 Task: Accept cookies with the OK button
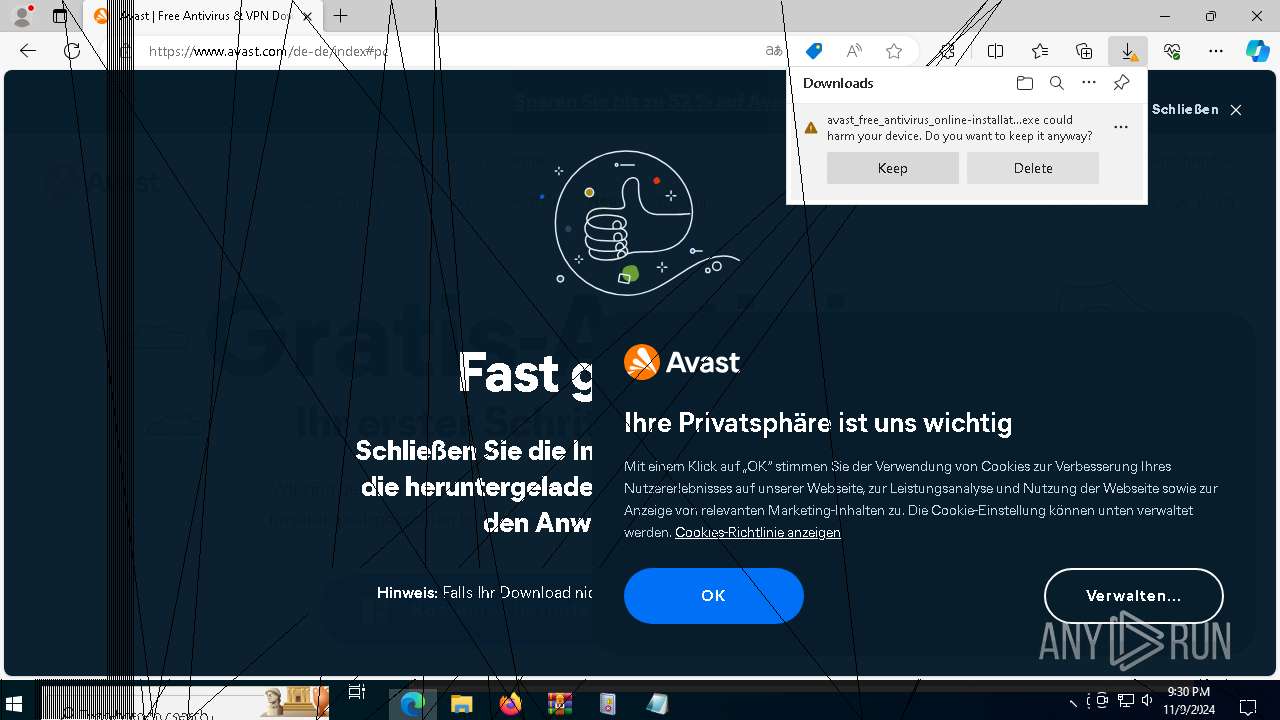[714, 596]
